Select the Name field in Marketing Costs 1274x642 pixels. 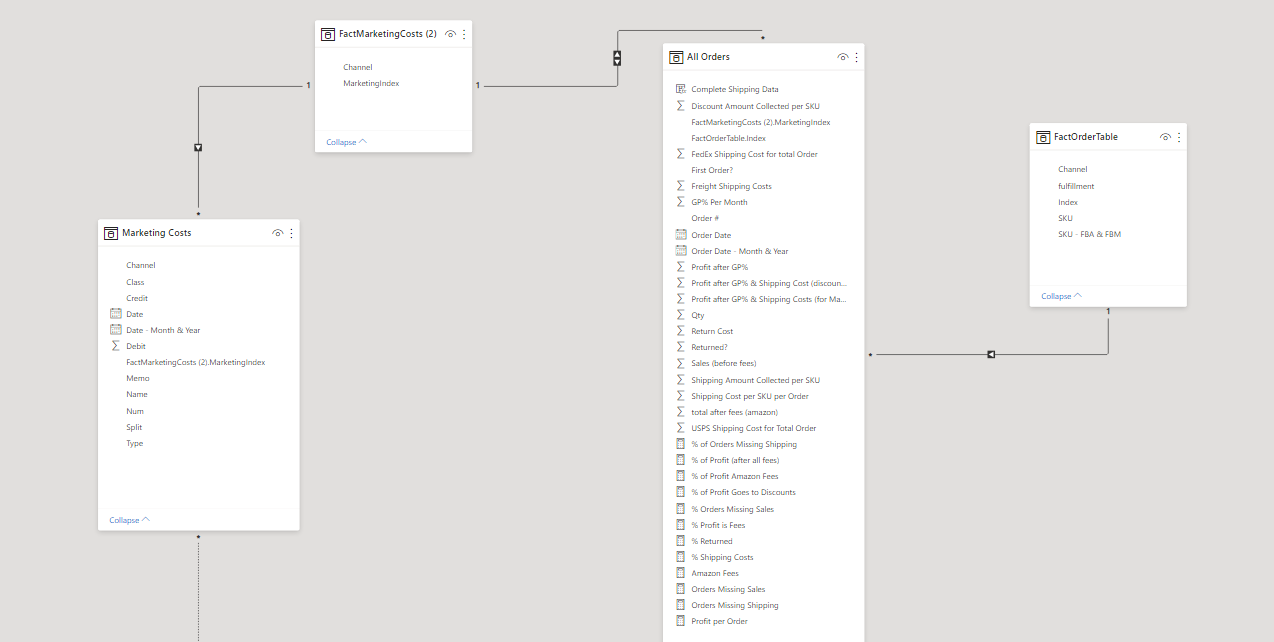point(137,394)
